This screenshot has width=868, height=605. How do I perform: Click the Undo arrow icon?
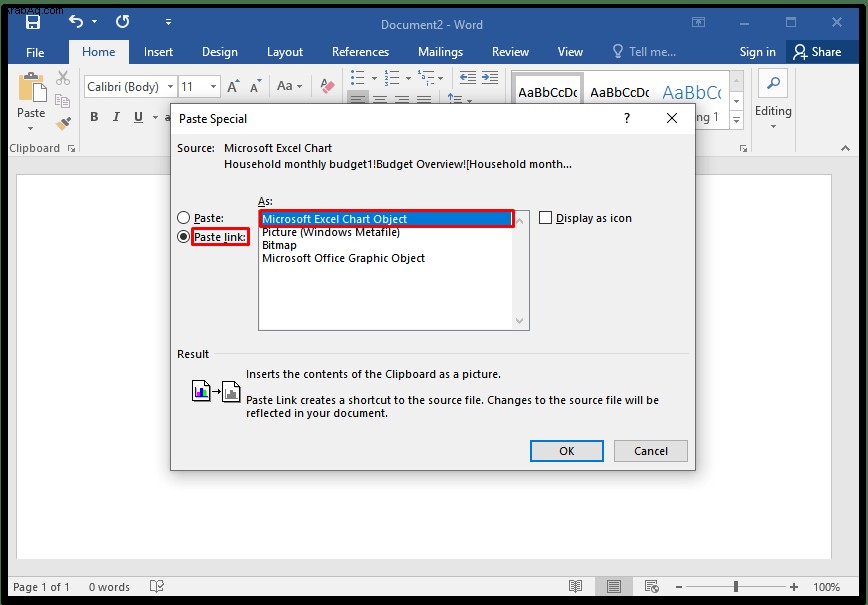(x=76, y=22)
